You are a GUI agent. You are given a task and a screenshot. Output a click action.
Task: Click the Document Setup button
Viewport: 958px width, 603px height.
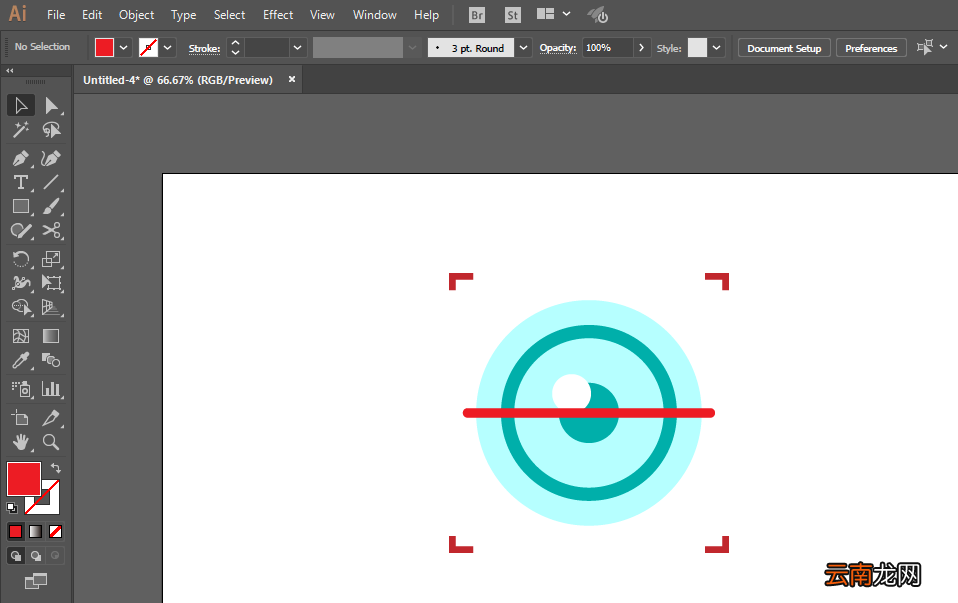(x=784, y=48)
